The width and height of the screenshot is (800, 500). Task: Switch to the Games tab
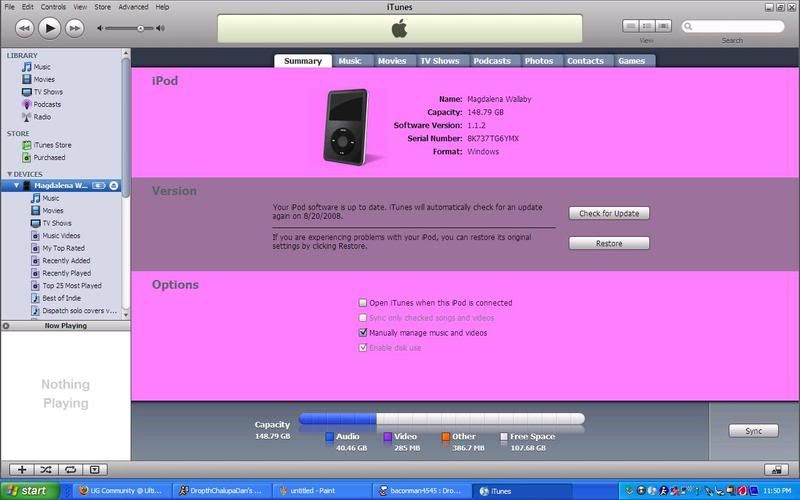coord(632,61)
